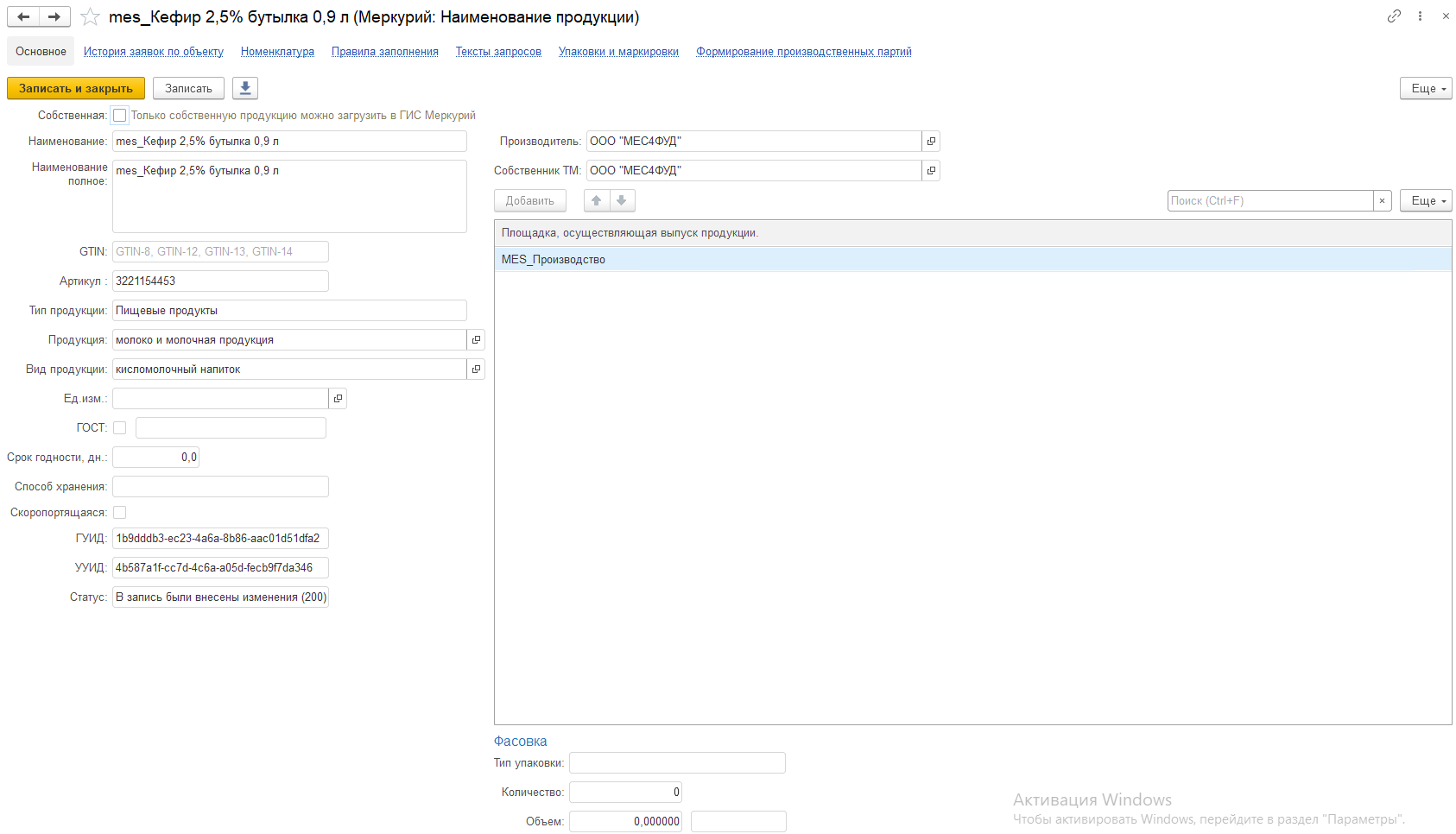Click the download arrow icon next to Записать
Image resolution: width=1456 pixels, height=834 pixels.
pos(245,88)
